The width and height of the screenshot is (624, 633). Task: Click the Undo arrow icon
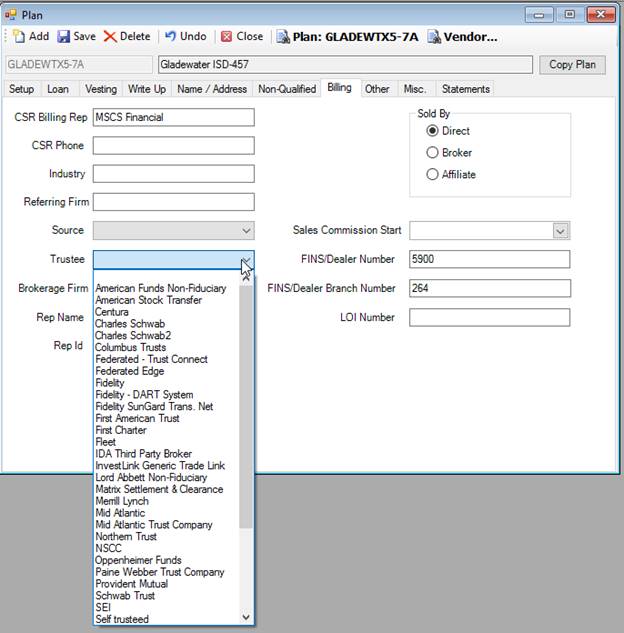pos(171,37)
